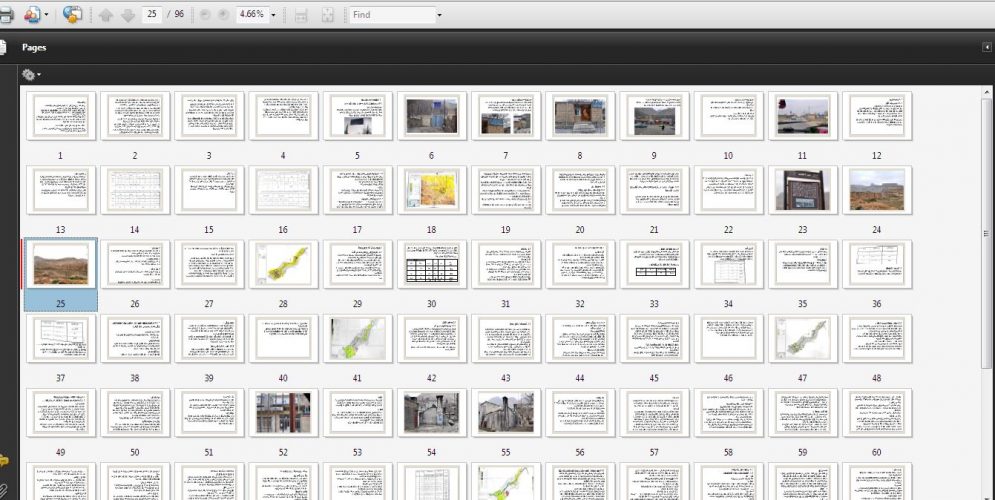Open the page 52 building photo thumbnail
This screenshot has width=995, height=500.
283,412
